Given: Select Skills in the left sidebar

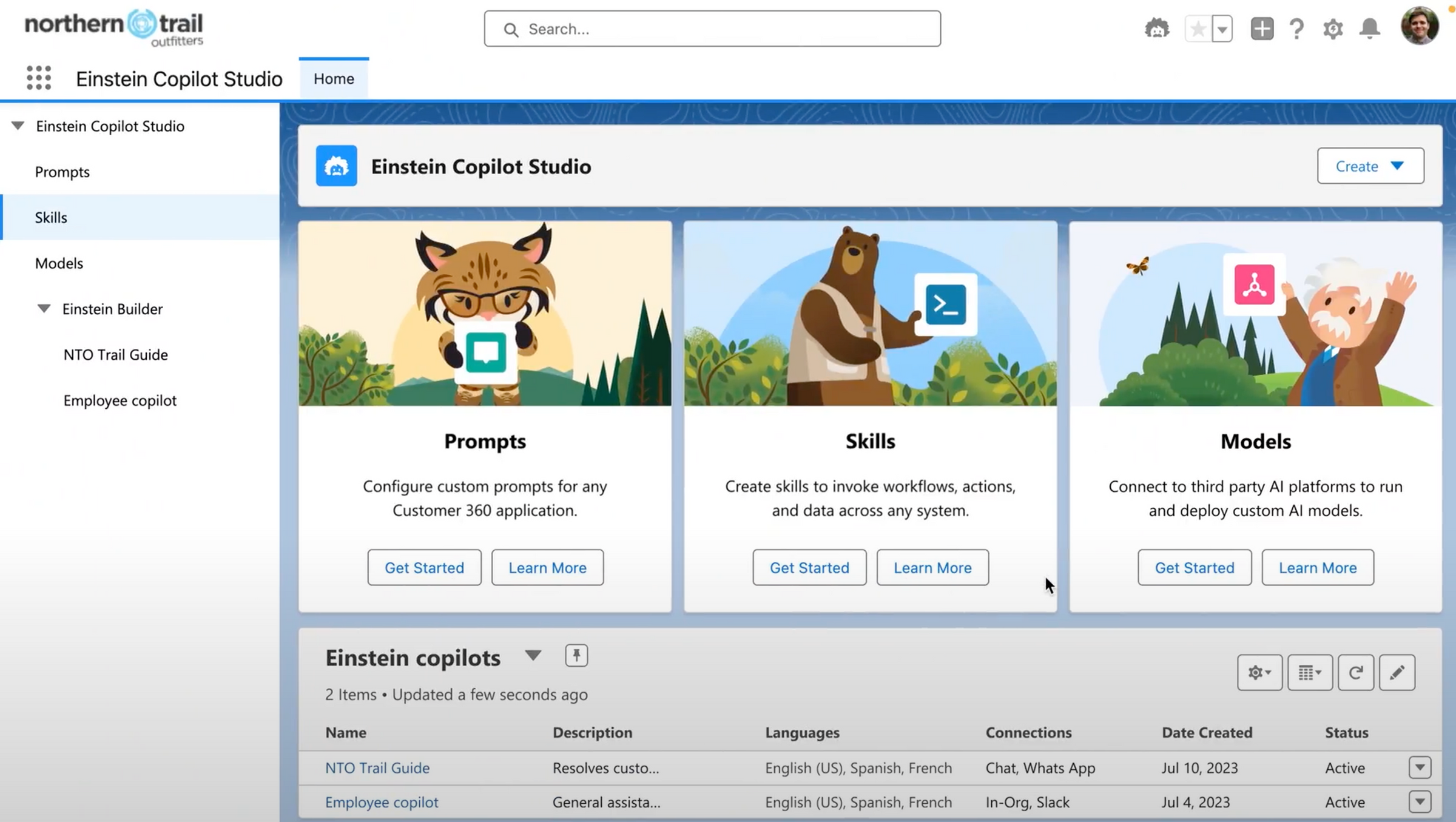Looking at the screenshot, I should point(51,217).
